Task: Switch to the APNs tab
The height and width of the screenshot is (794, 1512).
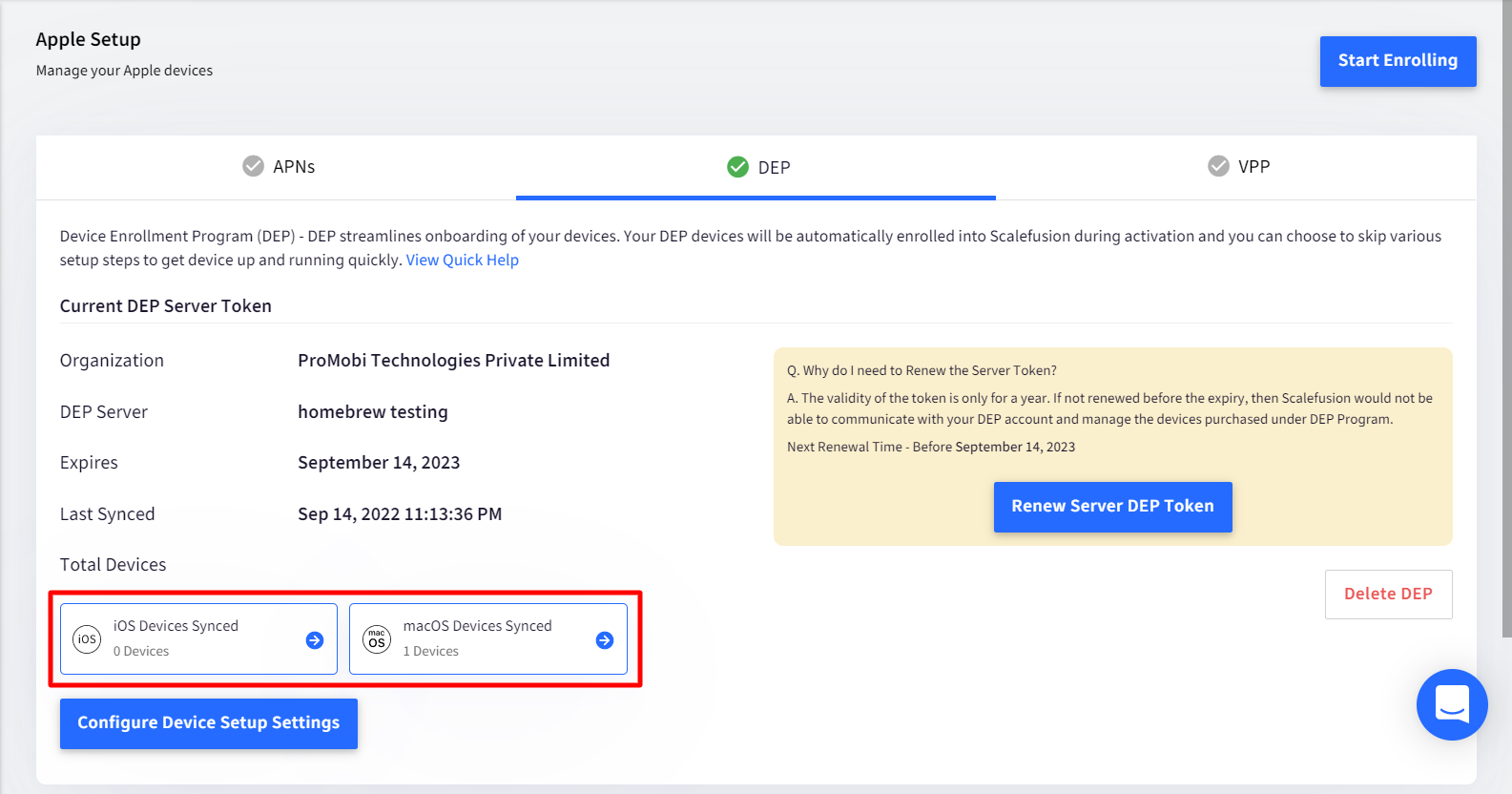Action: pos(278,167)
